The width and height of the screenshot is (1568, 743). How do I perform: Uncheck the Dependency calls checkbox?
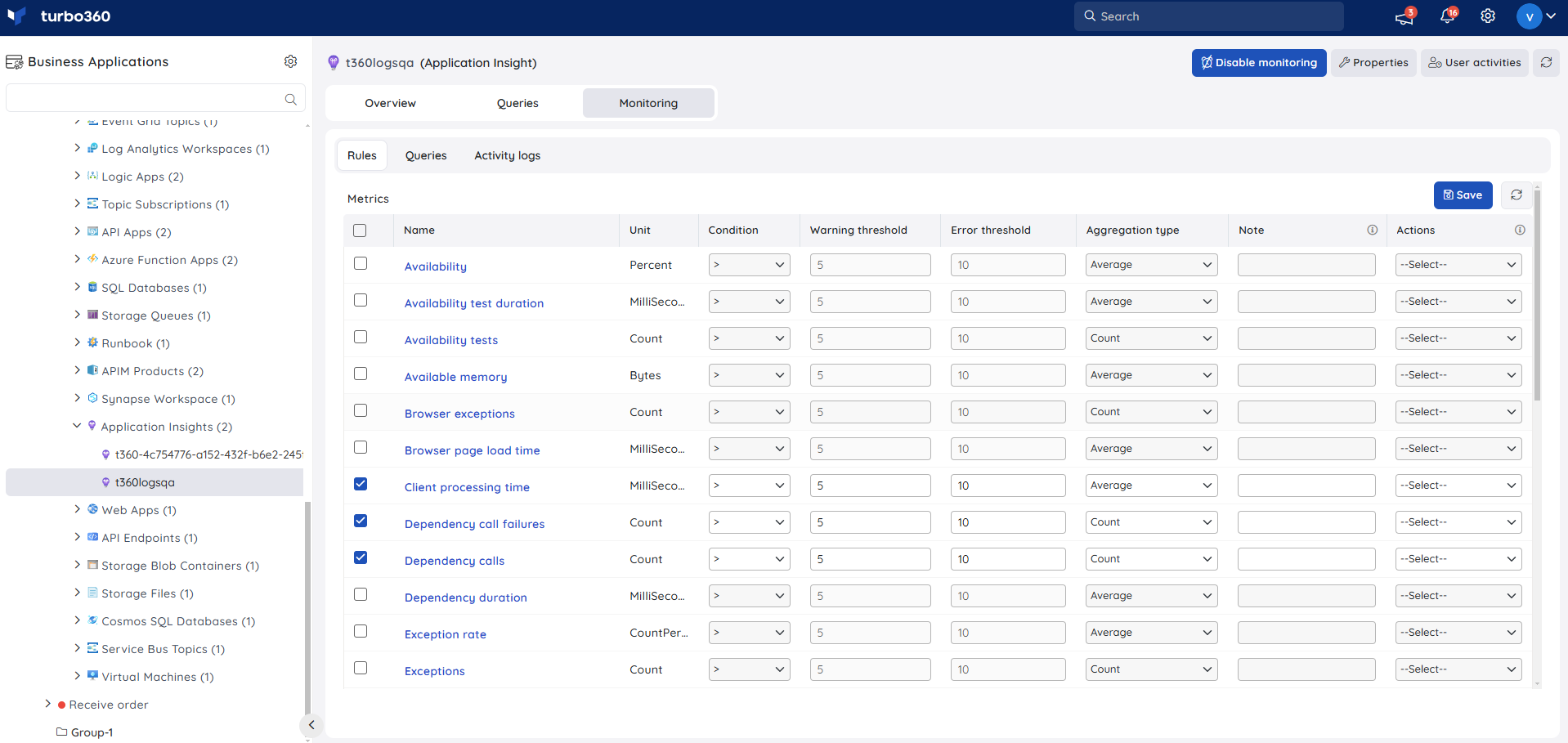[361, 557]
